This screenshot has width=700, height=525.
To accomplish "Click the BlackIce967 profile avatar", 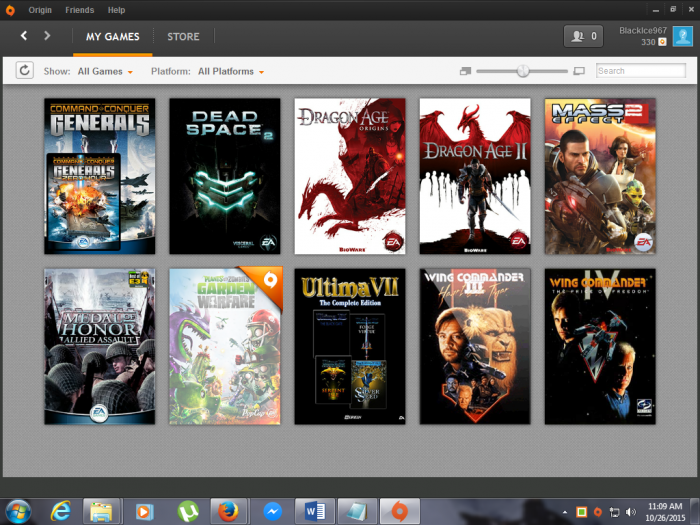I will pos(681,37).
